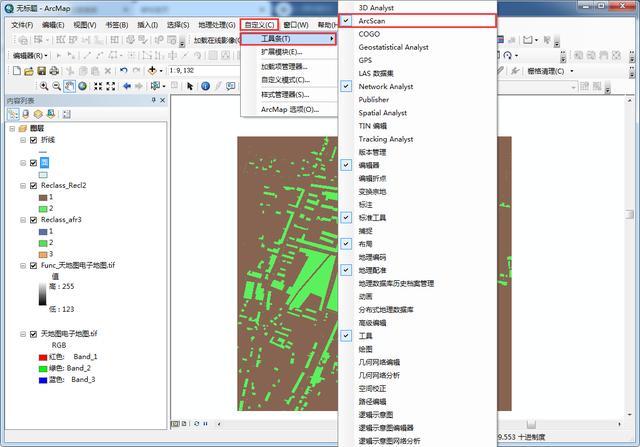Select Spatial Analyst toolbar entry
Screen dimensions: 640x447
pos(418,113)
